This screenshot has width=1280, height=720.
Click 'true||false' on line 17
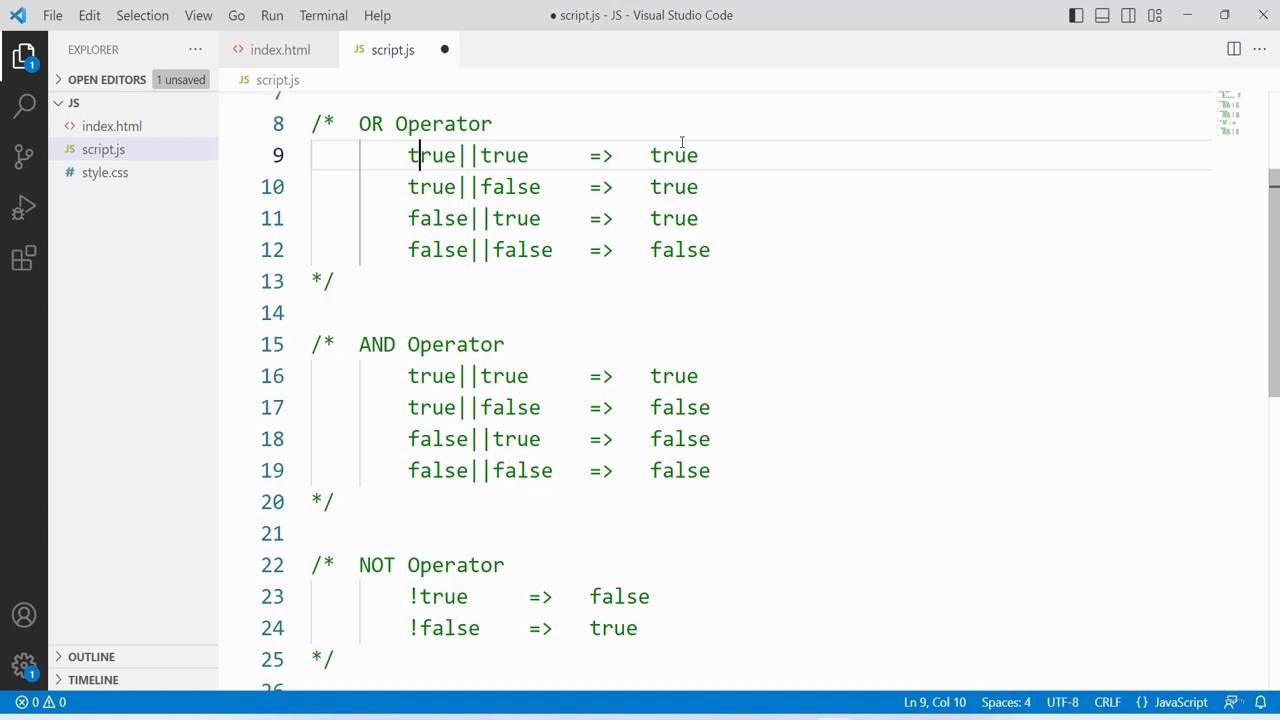(474, 408)
